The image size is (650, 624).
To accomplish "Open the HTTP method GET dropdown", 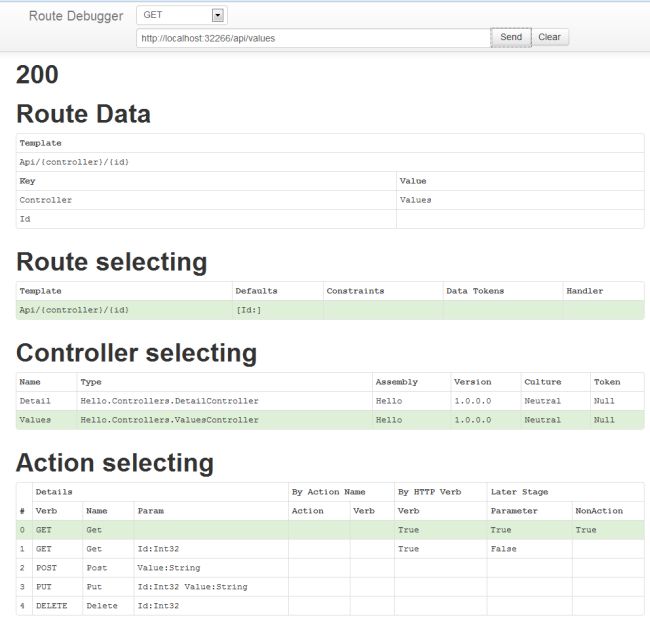I will (182, 16).
